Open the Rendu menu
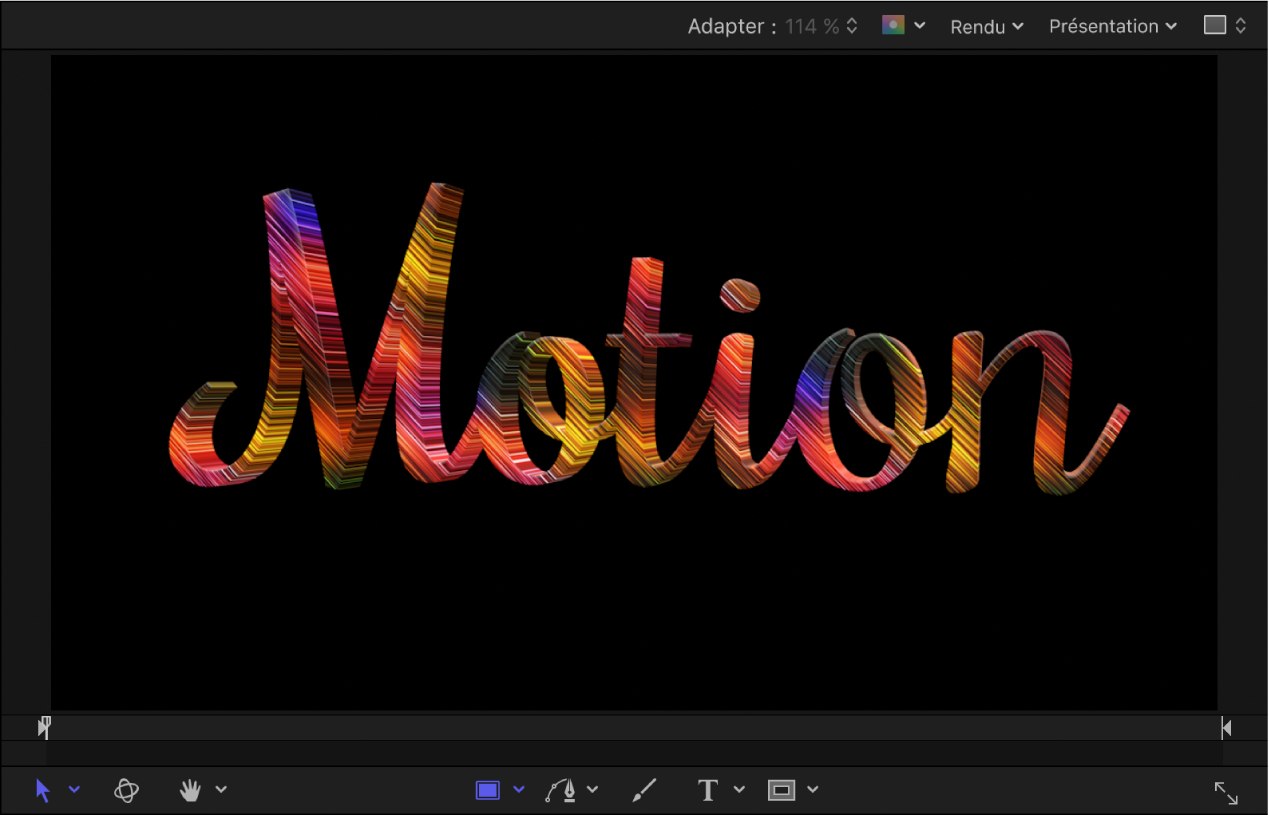1269x817 pixels. click(x=985, y=26)
